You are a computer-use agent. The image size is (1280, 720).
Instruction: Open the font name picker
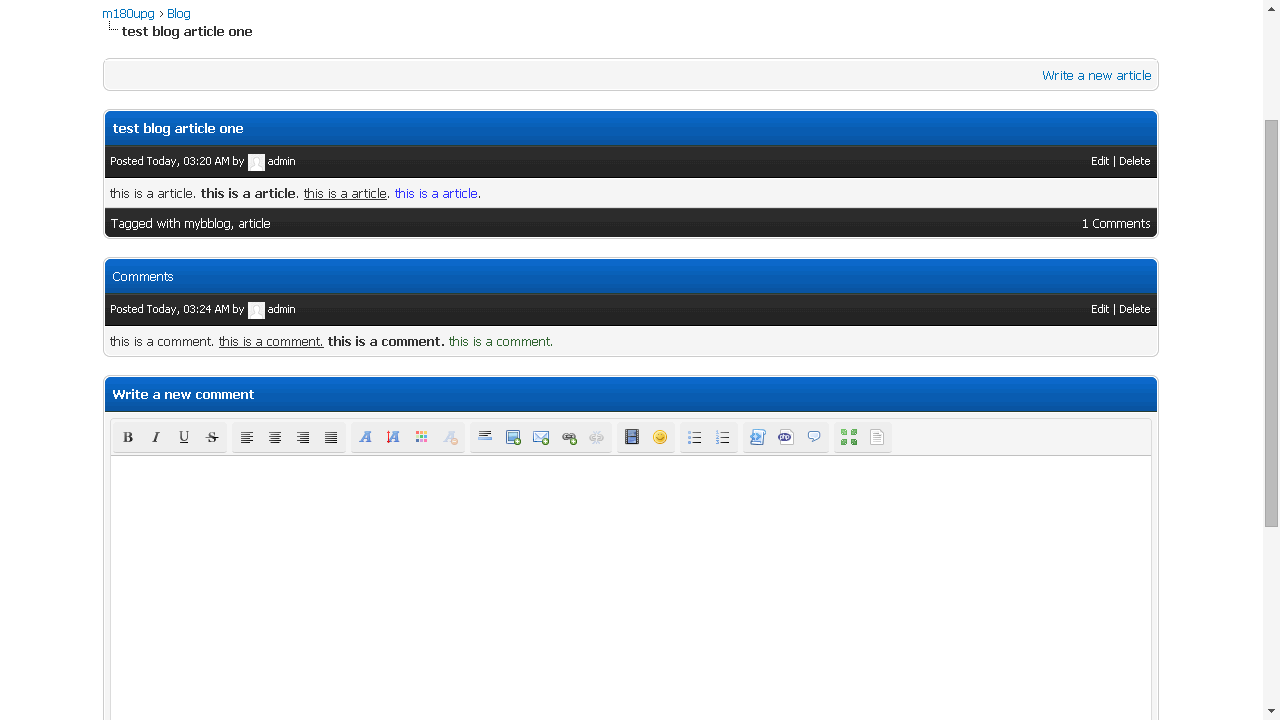(x=366, y=437)
